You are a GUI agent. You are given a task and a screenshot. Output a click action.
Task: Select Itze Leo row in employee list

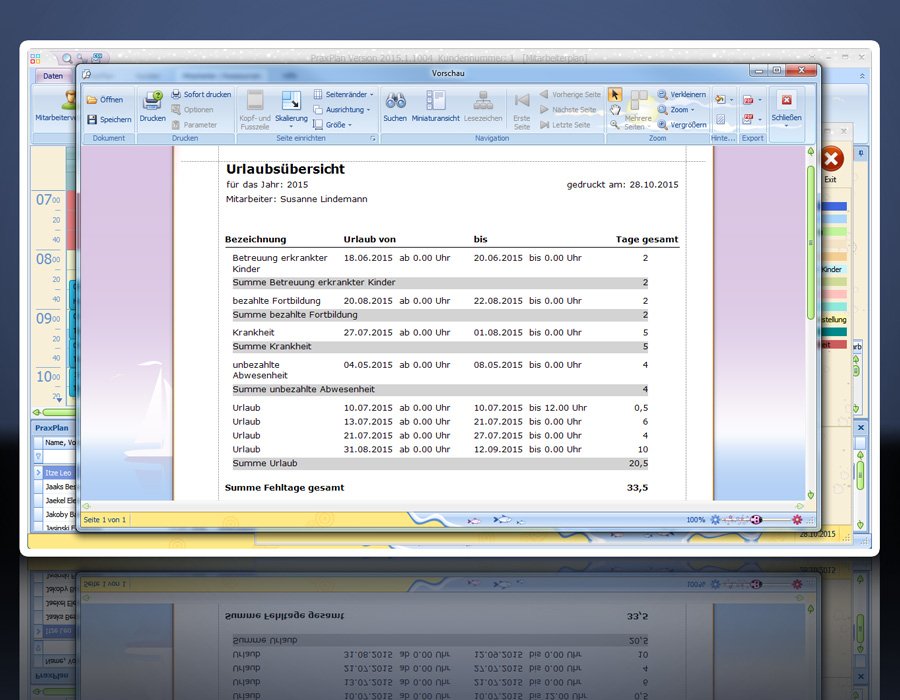point(58,473)
